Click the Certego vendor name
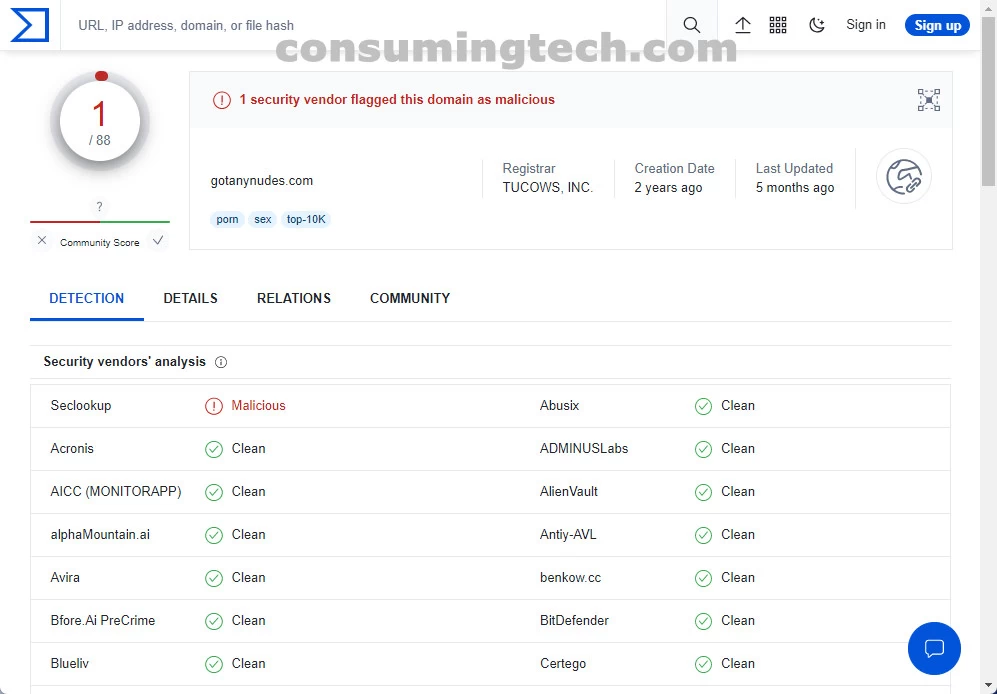 coord(562,663)
